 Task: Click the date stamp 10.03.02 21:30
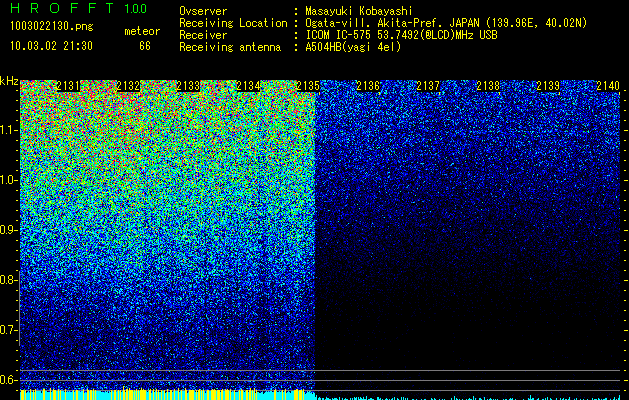[51, 46]
